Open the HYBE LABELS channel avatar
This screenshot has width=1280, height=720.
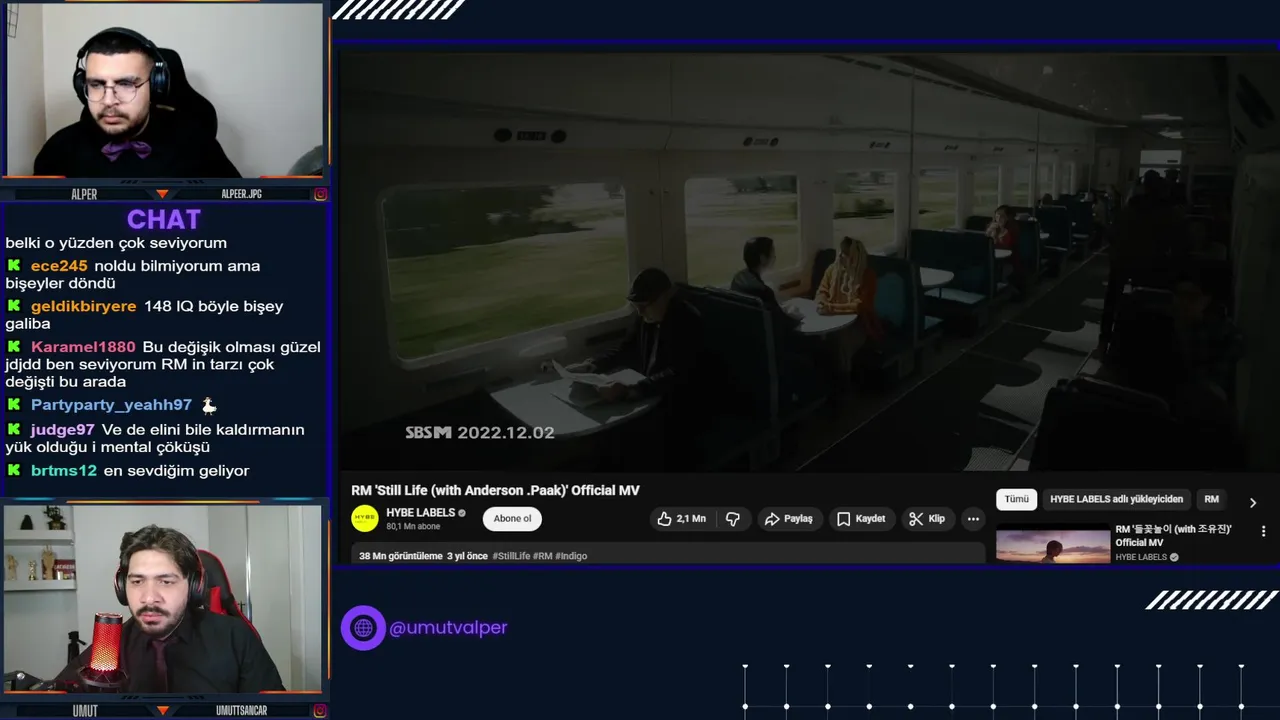[365, 518]
